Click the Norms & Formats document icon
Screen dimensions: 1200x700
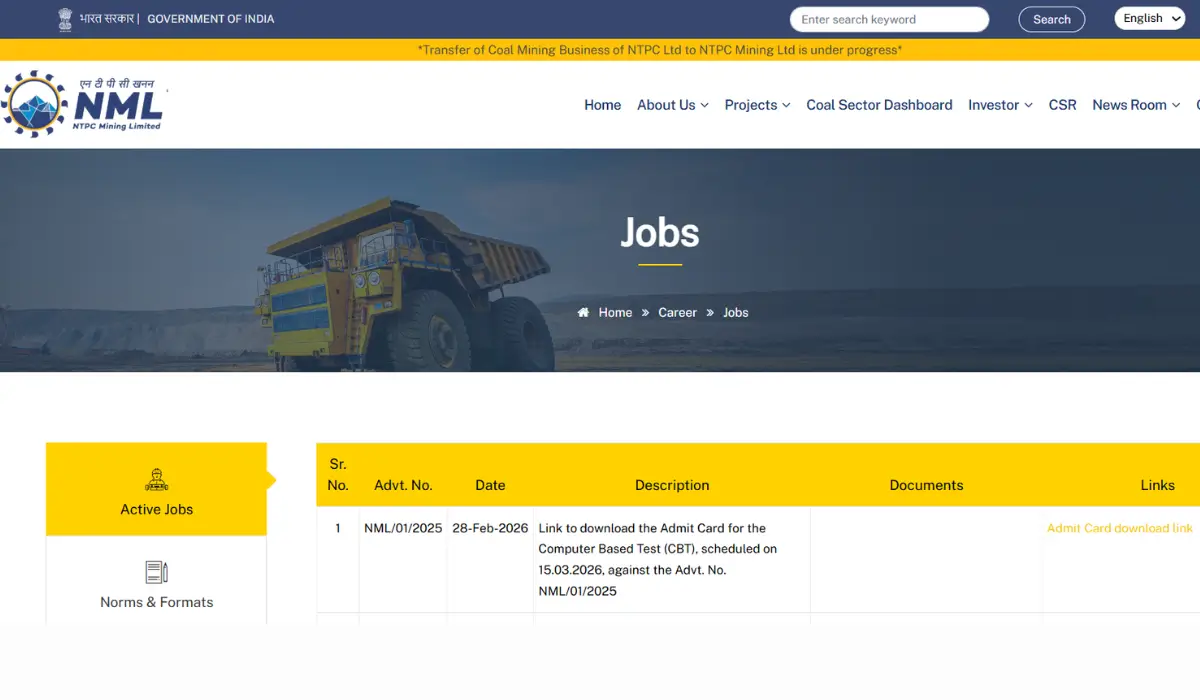(156, 571)
